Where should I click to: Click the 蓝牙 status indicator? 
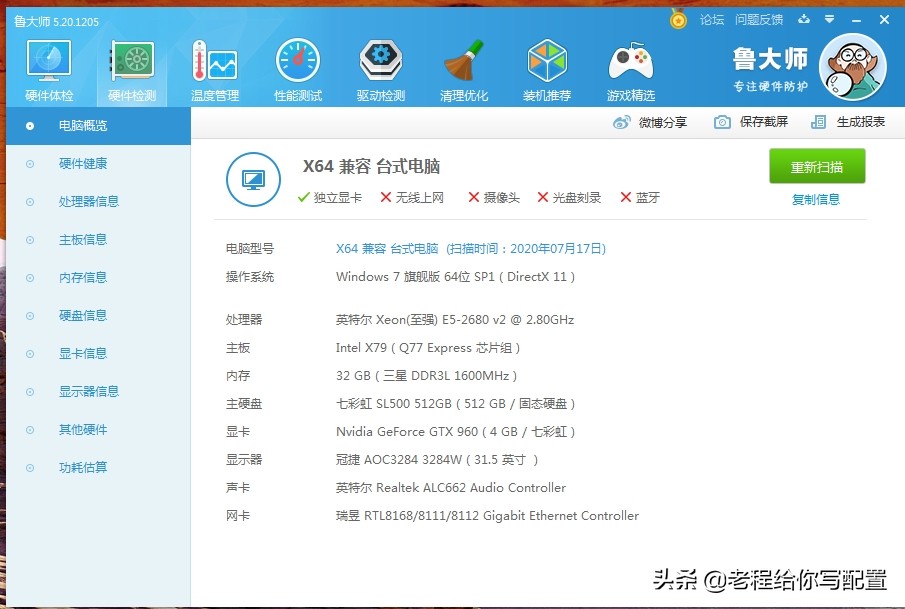pos(639,197)
